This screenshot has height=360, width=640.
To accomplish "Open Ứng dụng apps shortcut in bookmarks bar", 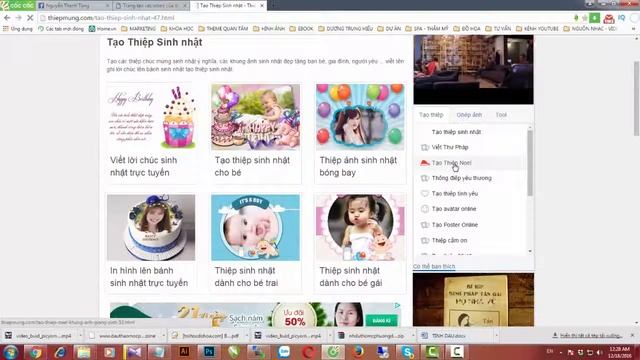I will (x=18, y=29).
